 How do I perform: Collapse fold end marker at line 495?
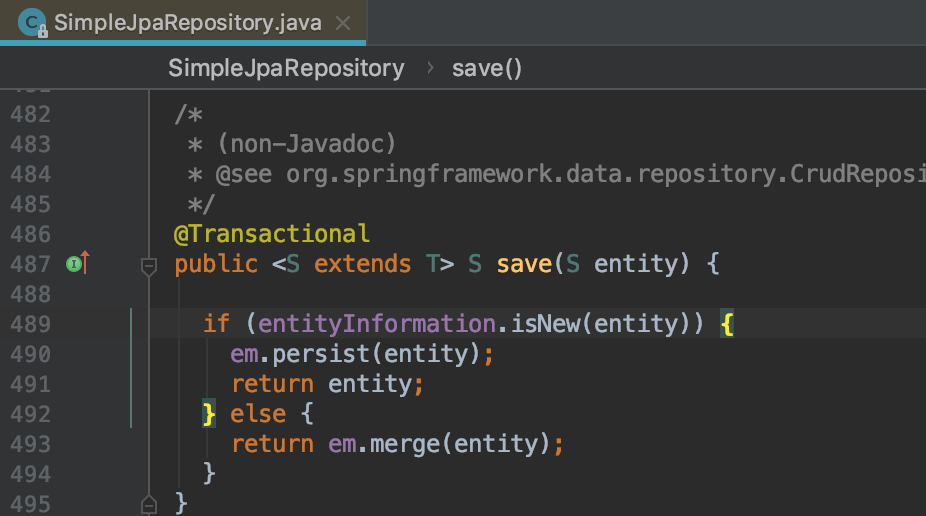(x=149, y=505)
